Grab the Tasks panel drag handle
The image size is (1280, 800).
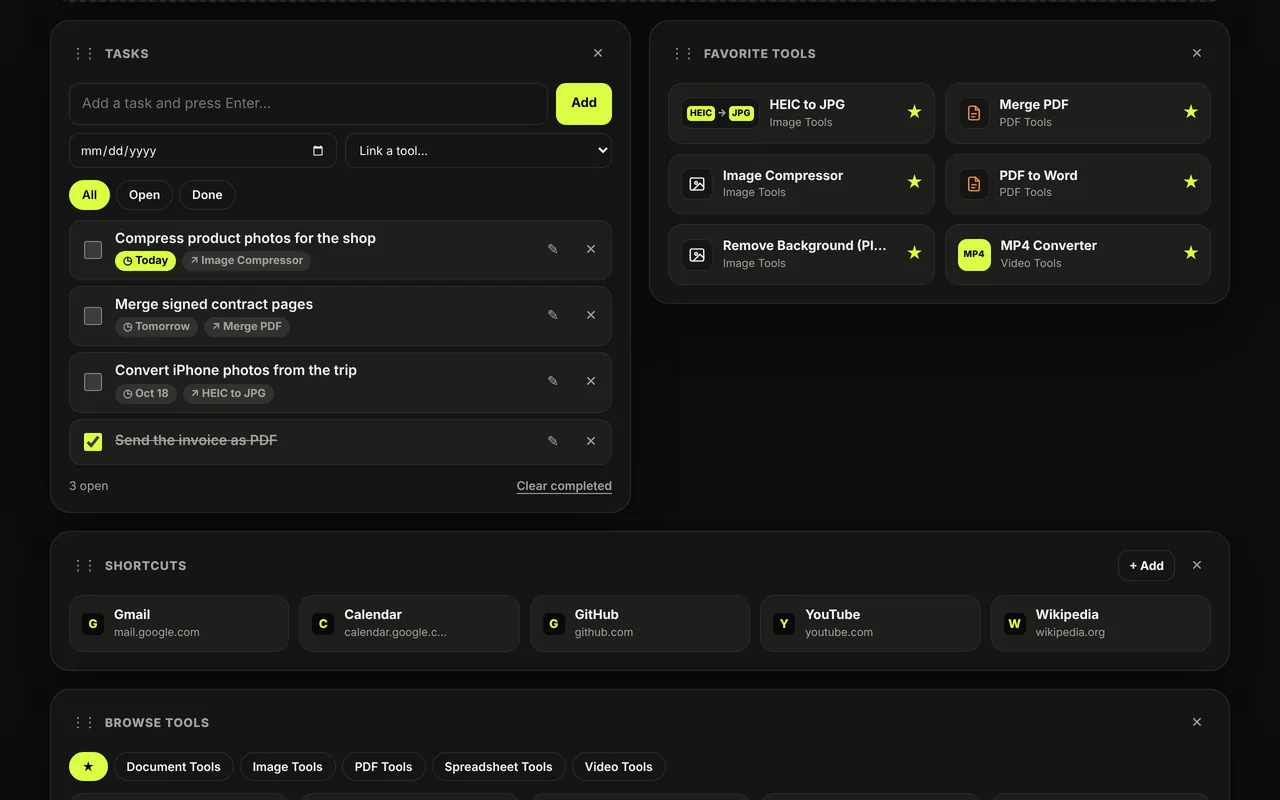point(84,54)
